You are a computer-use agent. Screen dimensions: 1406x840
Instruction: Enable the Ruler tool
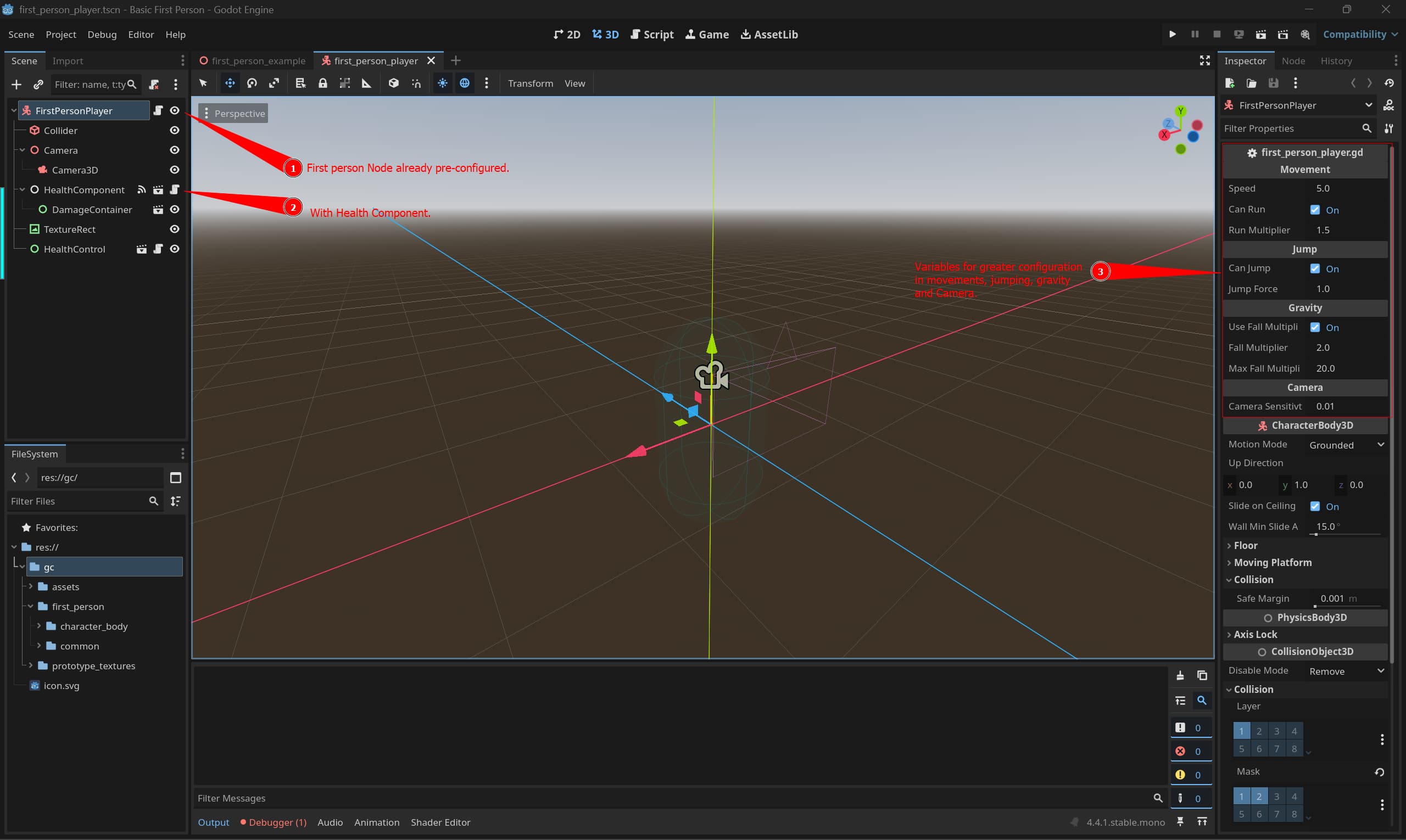367,83
